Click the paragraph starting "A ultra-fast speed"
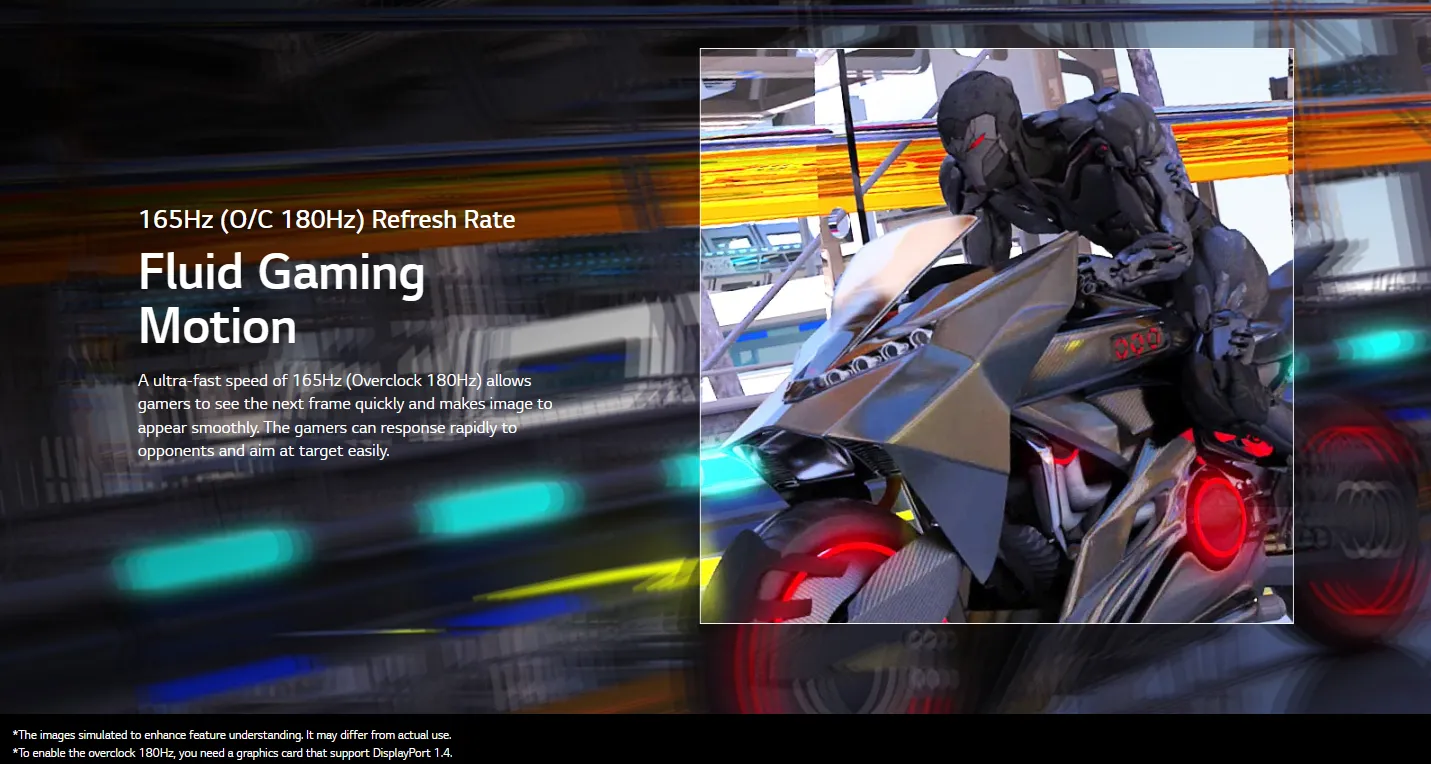 point(344,415)
